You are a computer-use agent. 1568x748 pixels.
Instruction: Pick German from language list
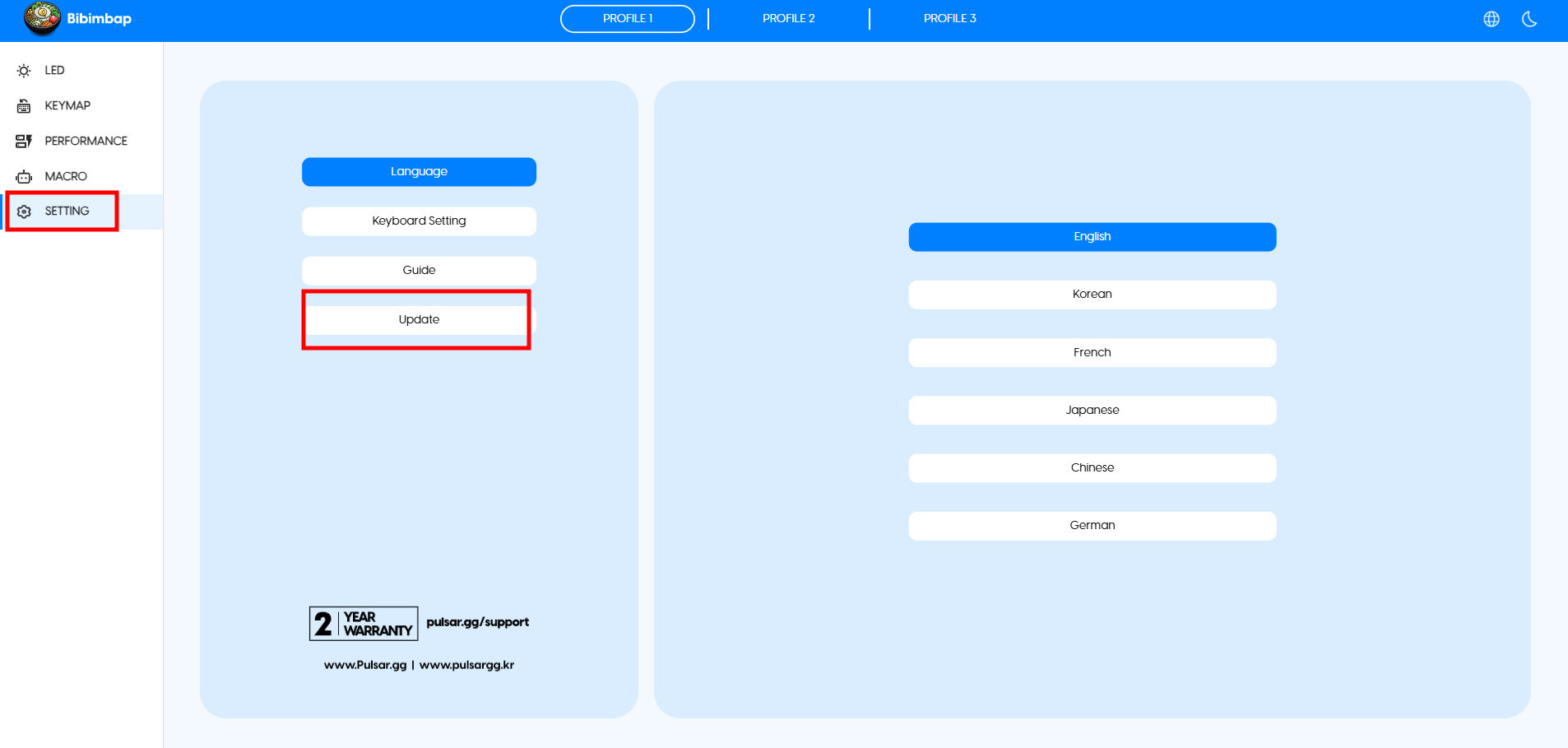coord(1092,526)
